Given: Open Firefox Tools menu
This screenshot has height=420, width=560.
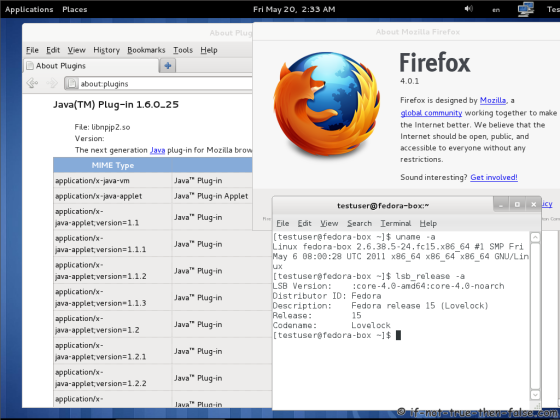Looking at the screenshot, I should [x=183, y=50].
